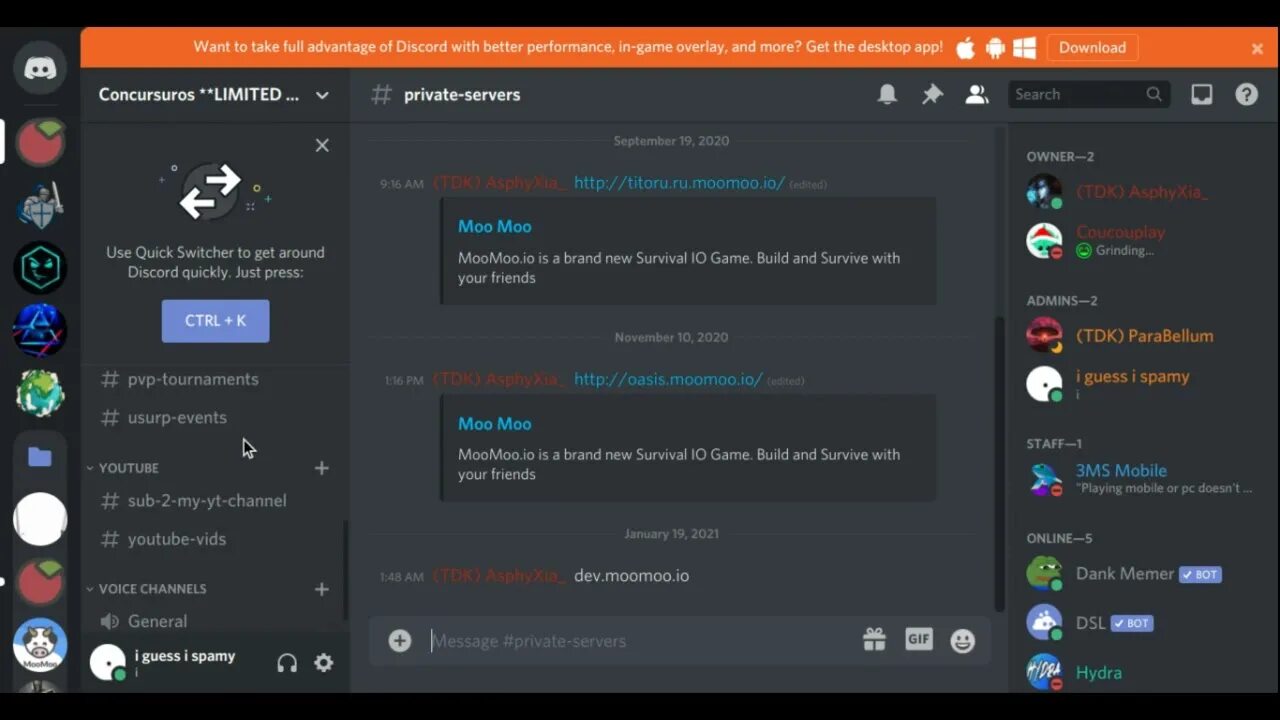
Task: Click the Message #private-servers input field
Action: [x=640, y=641]
